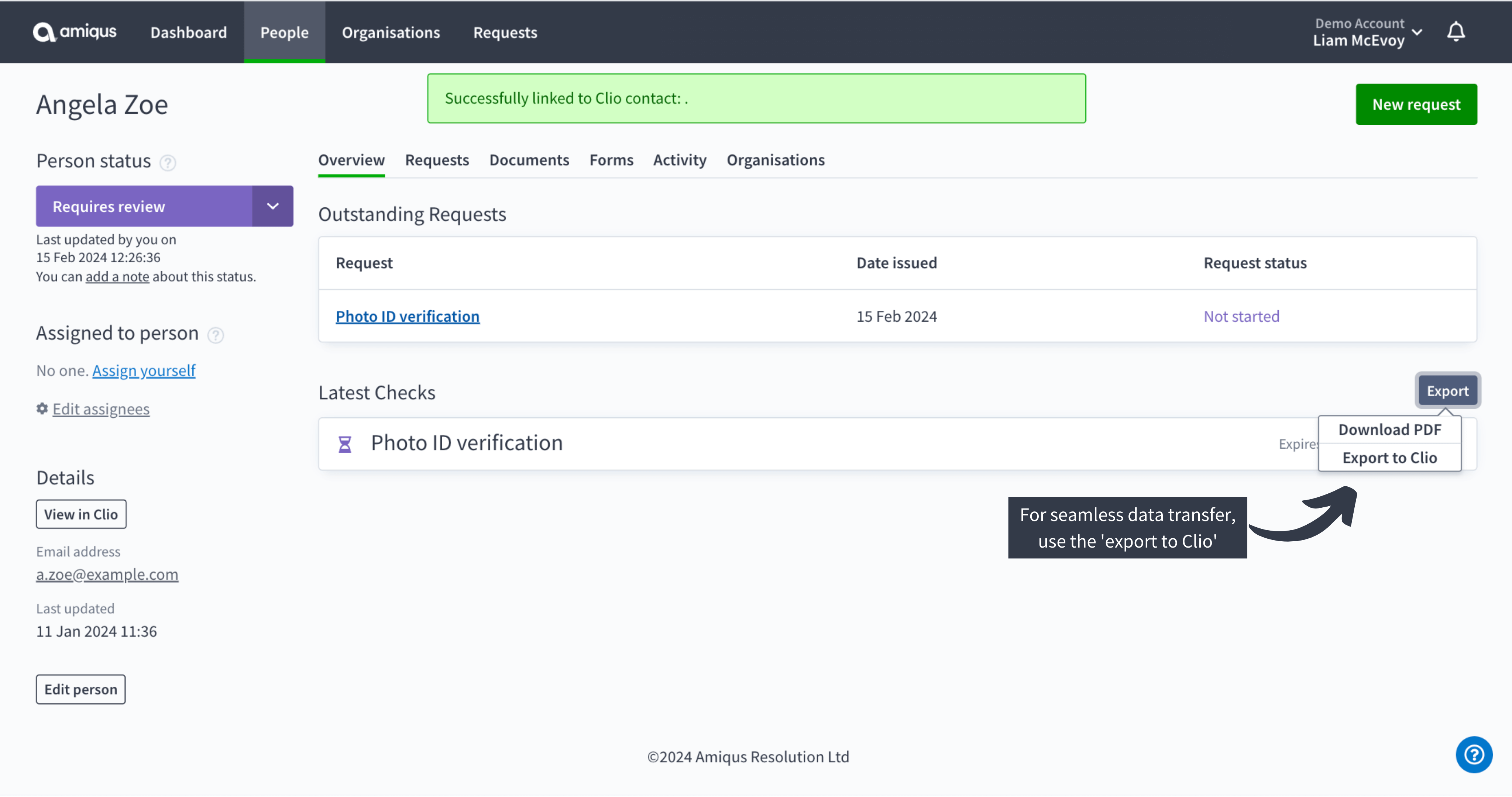
Task: Open the People nav item
Action: tap(285, 32)
